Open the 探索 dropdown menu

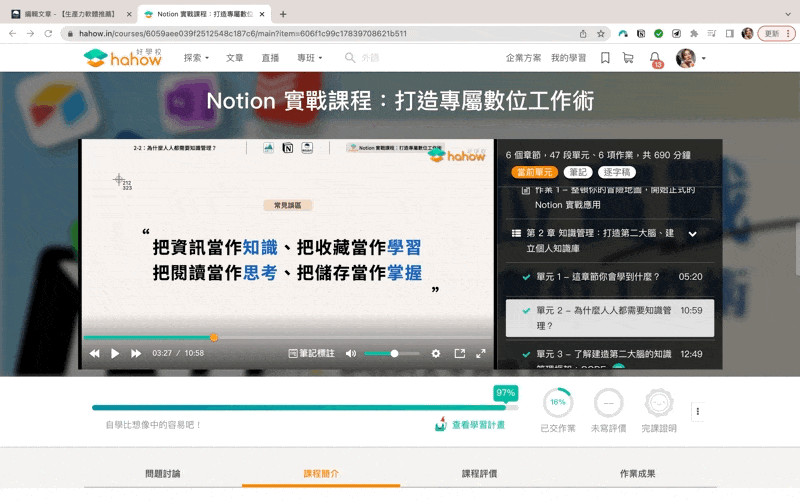(196, 58)
